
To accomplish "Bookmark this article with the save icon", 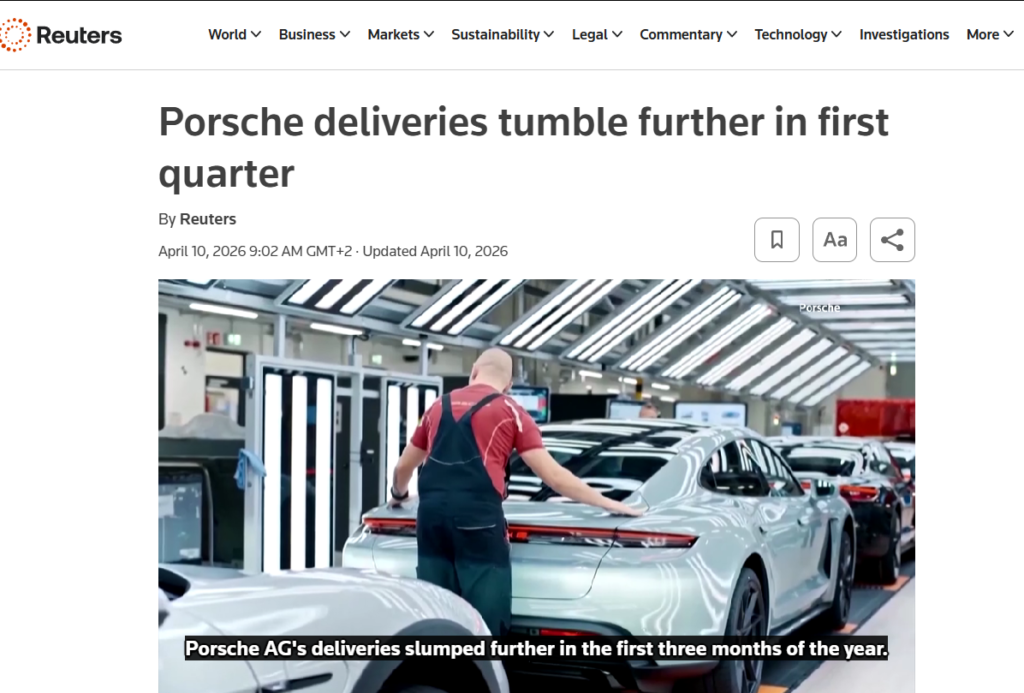I will (x=776, y=240).
